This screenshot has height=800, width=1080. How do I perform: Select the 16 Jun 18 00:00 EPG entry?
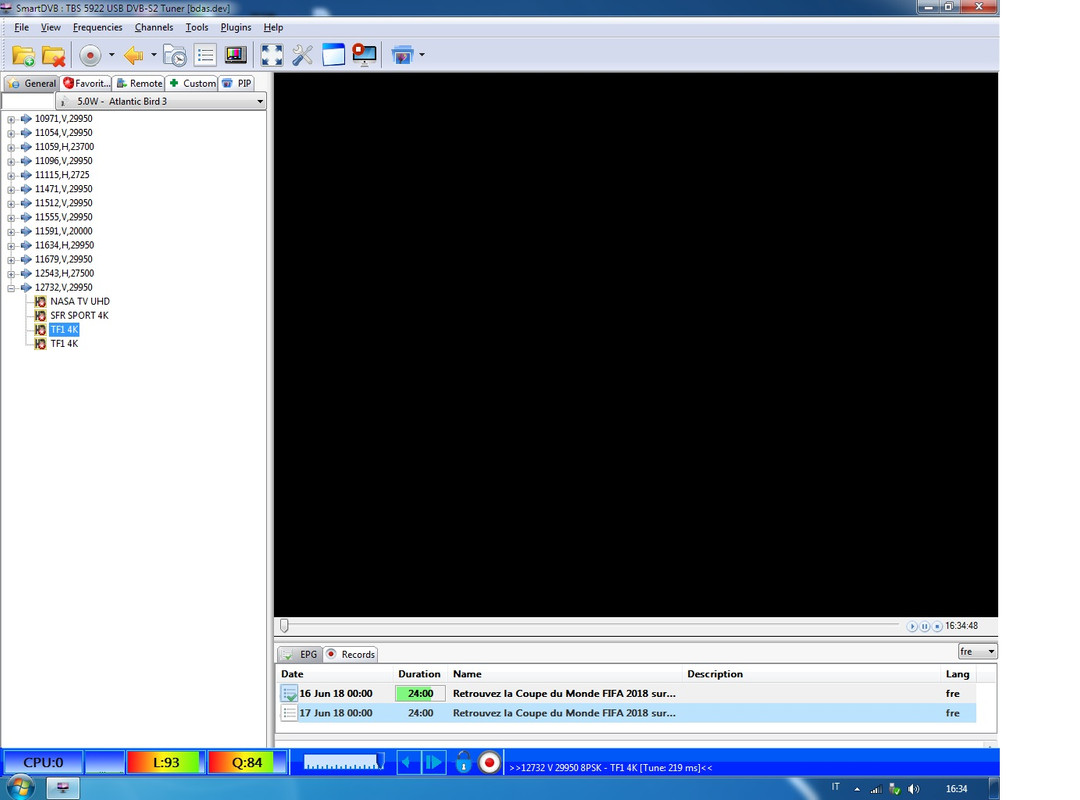pyautogui.click(x=627, y=694)
